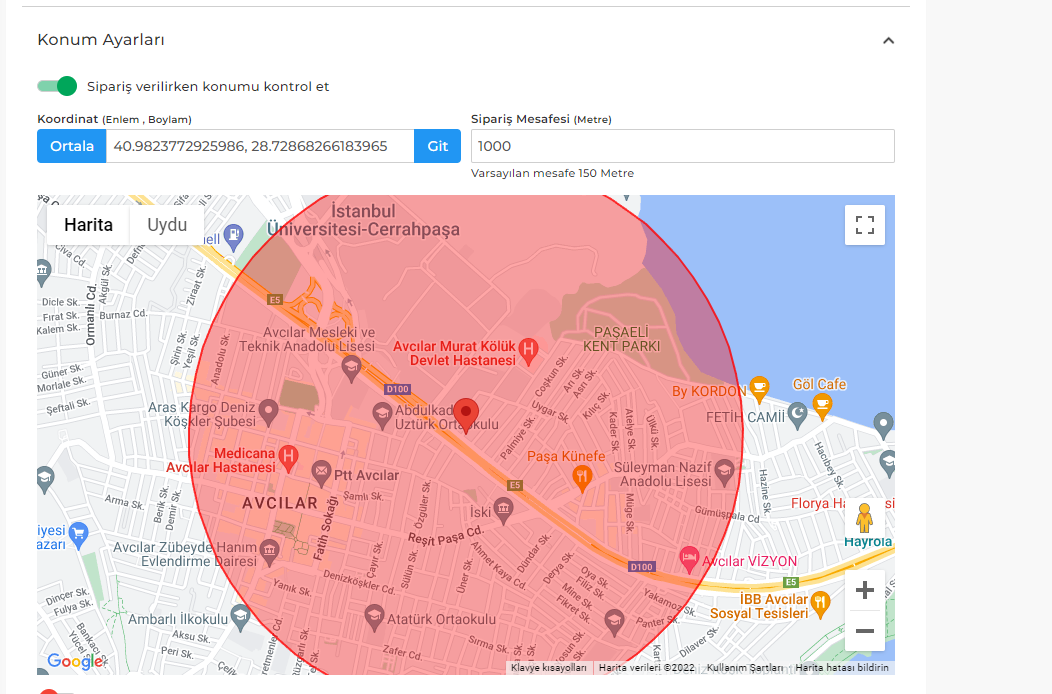Click the FETİH CAMİİ mosque marker
1052x694 pixels.
tap(797, 415)
